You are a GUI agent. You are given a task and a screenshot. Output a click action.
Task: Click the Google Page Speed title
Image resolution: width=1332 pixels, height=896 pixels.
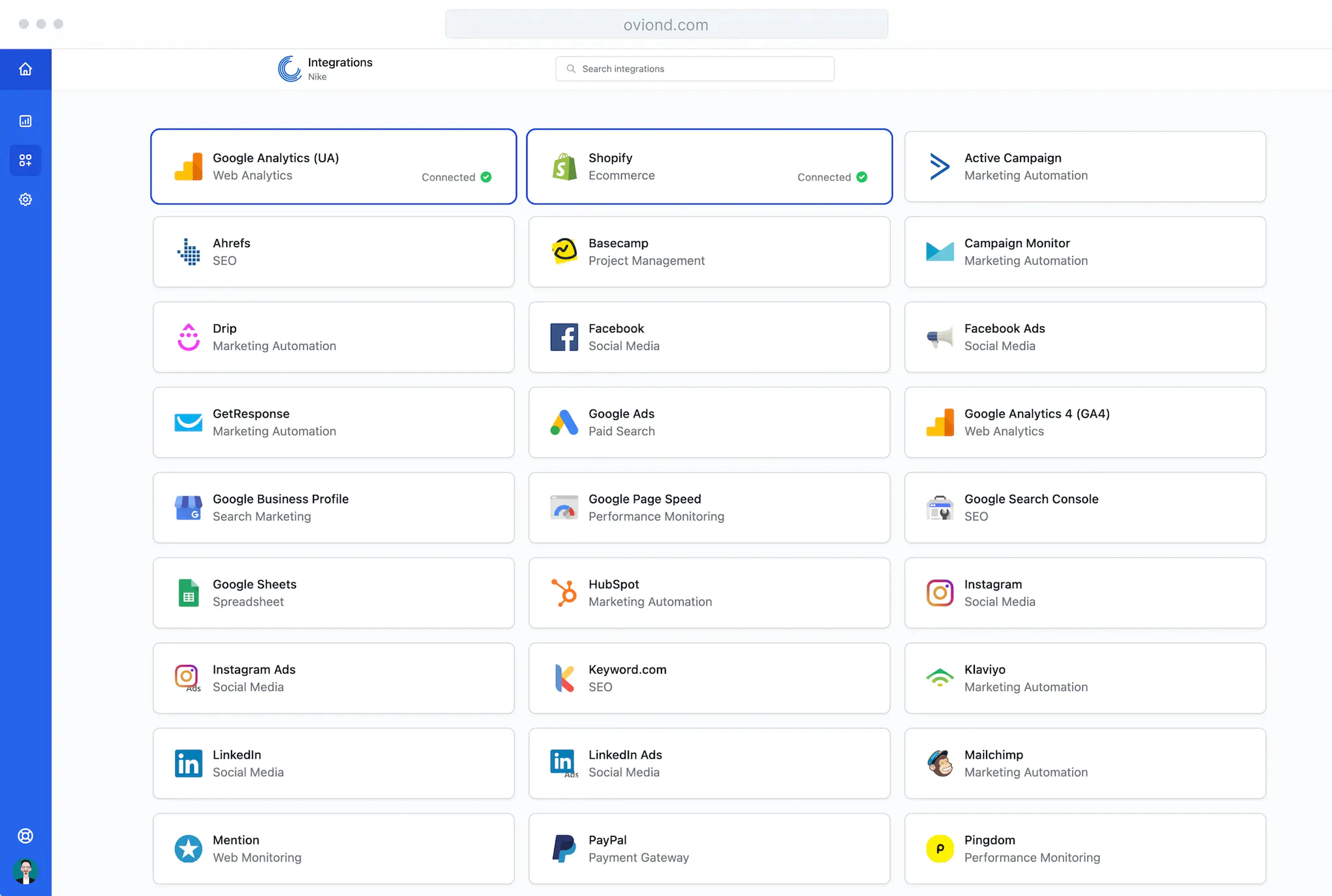coord(645,499)
